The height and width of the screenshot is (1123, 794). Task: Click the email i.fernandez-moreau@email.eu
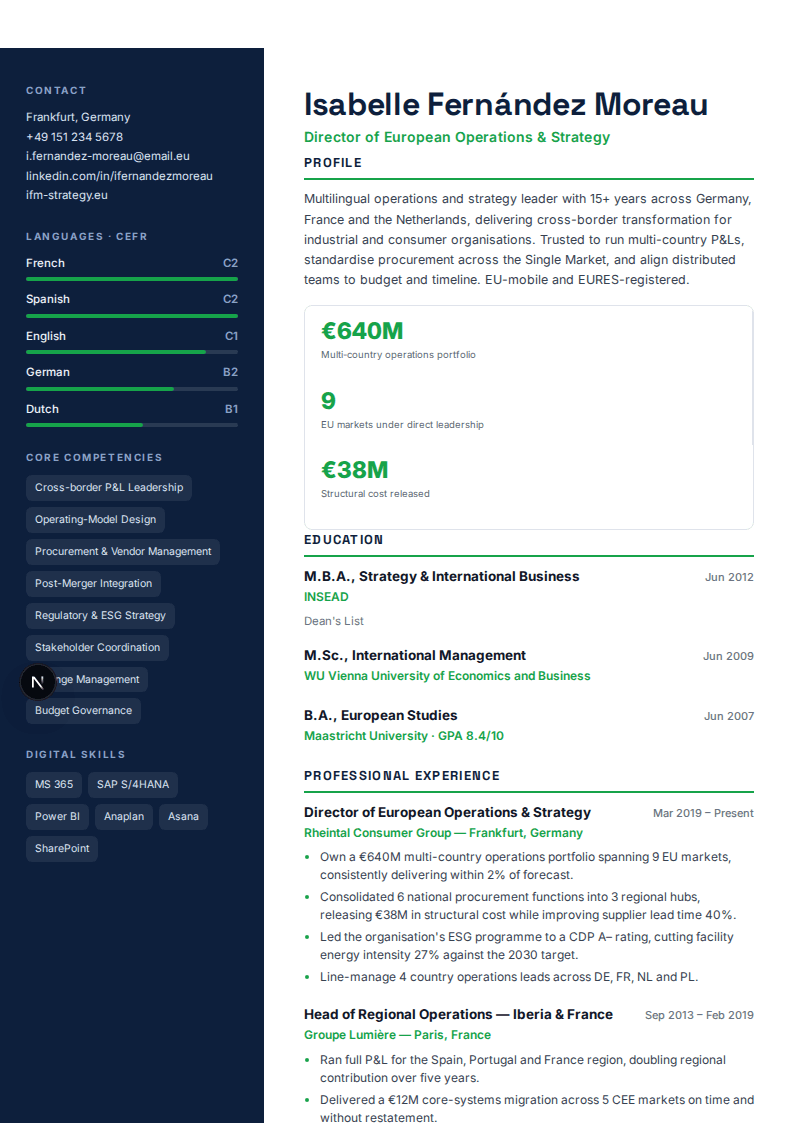107,156
